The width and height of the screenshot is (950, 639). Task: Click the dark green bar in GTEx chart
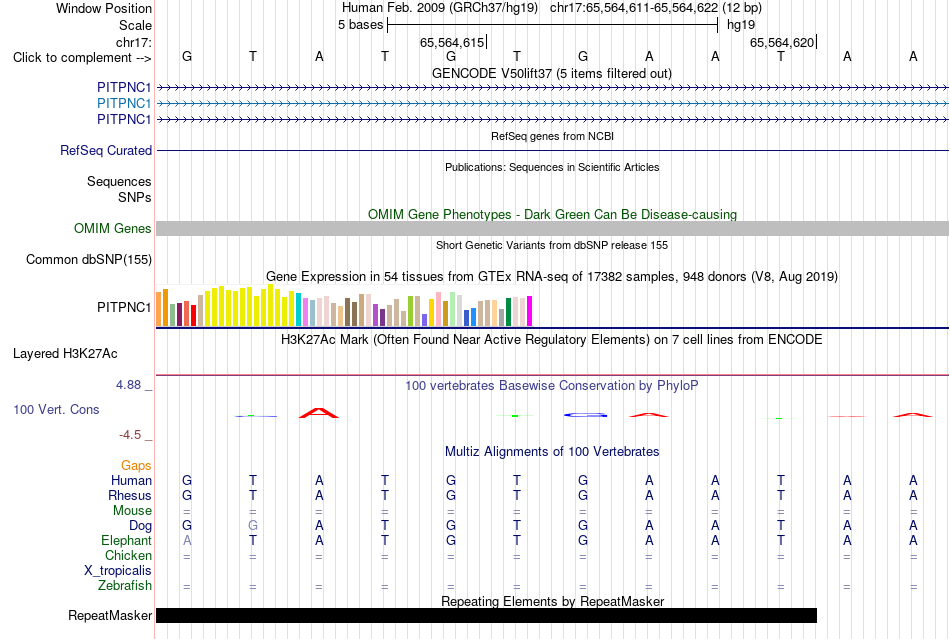508,312
